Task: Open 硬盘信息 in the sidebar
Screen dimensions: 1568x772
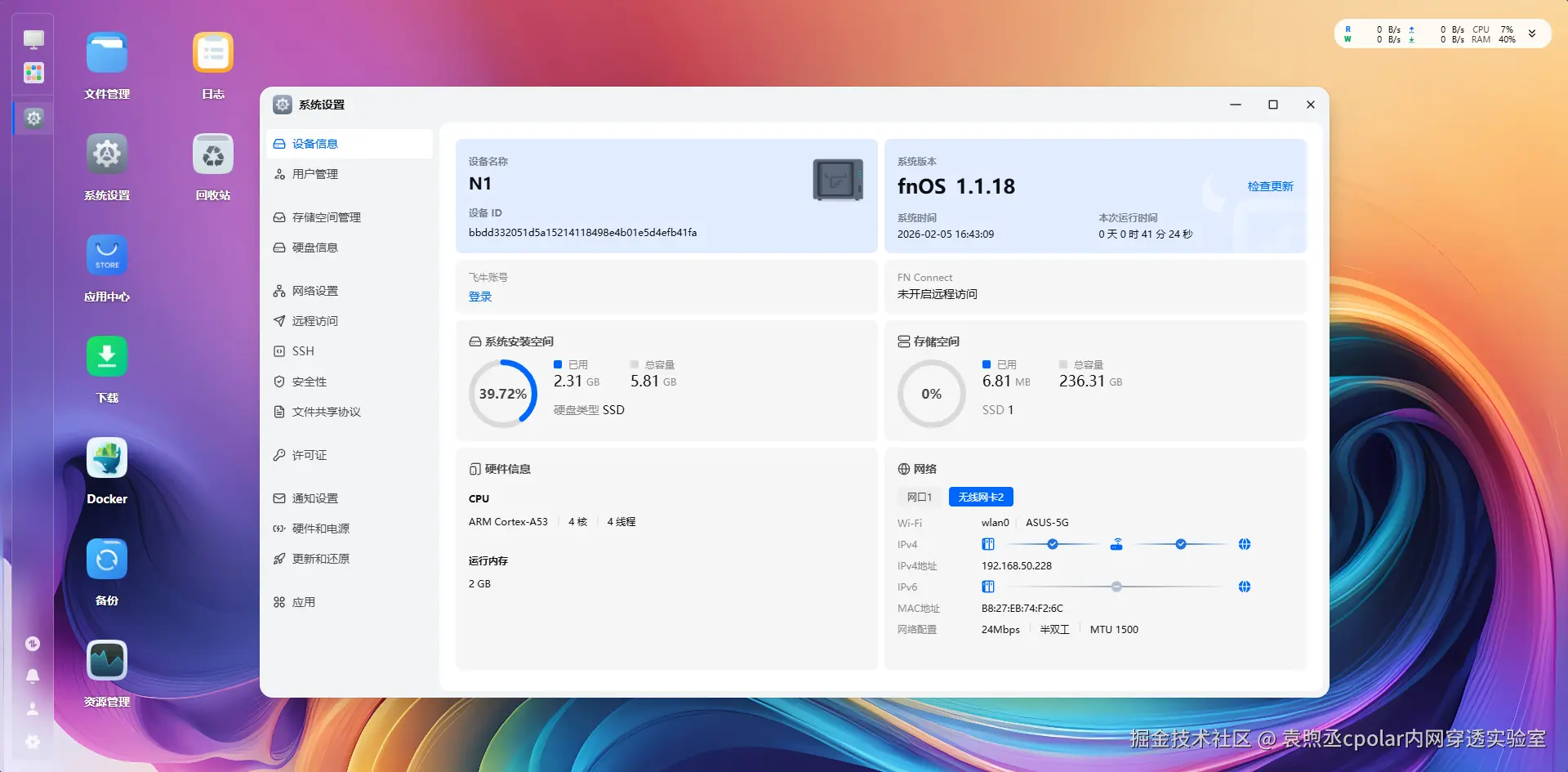Action: point(350,248)
